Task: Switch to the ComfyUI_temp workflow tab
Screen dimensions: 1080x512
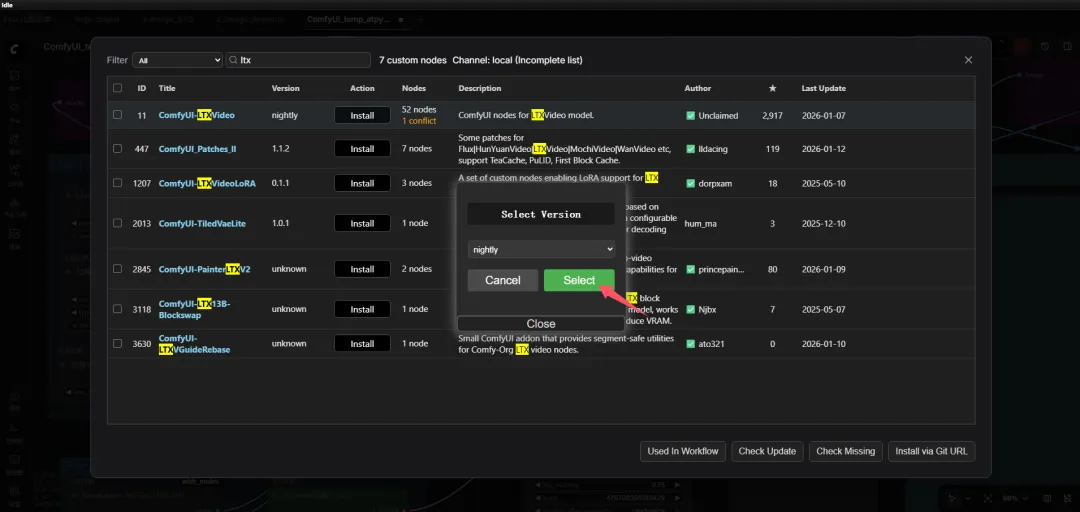Action: click(349, 19)
